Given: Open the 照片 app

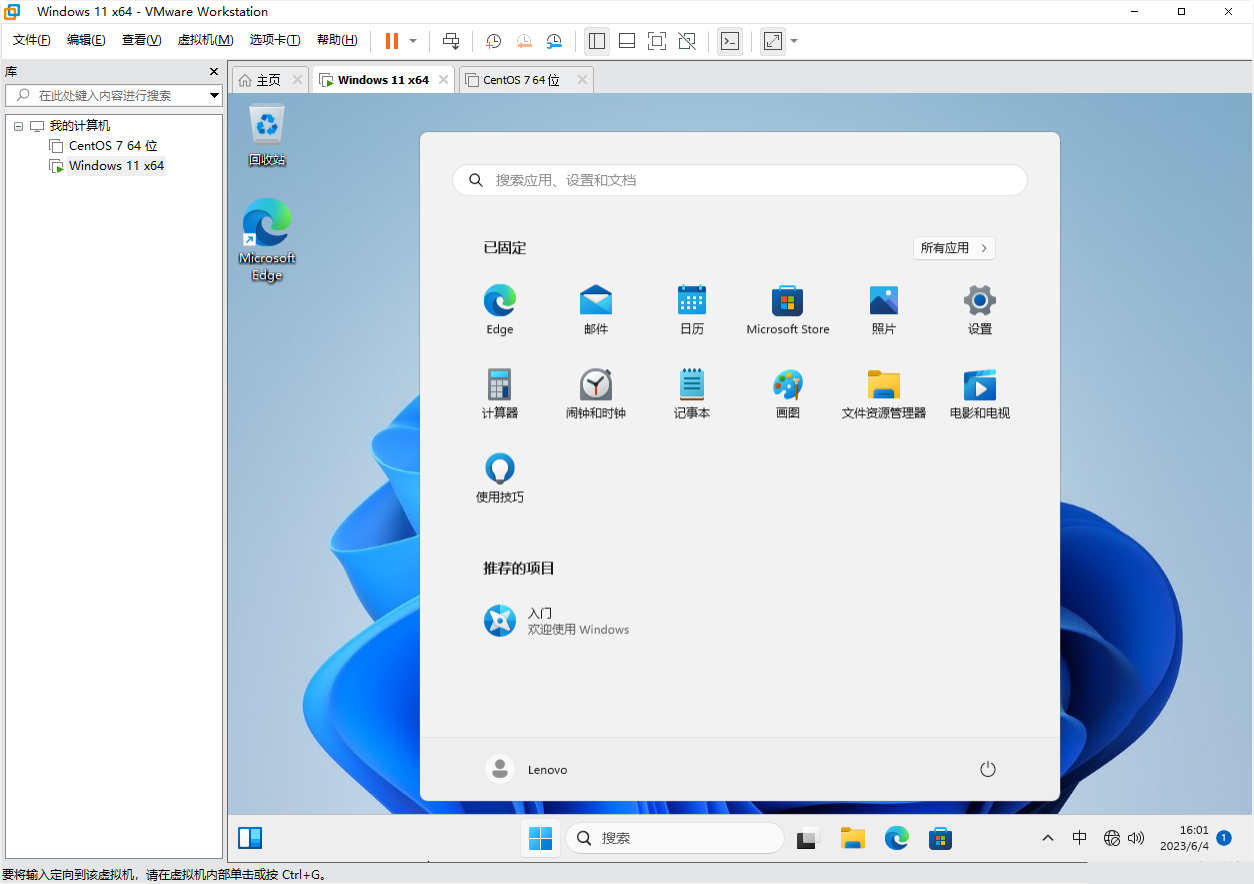Looking at the screenshot, I should (884, 309).
